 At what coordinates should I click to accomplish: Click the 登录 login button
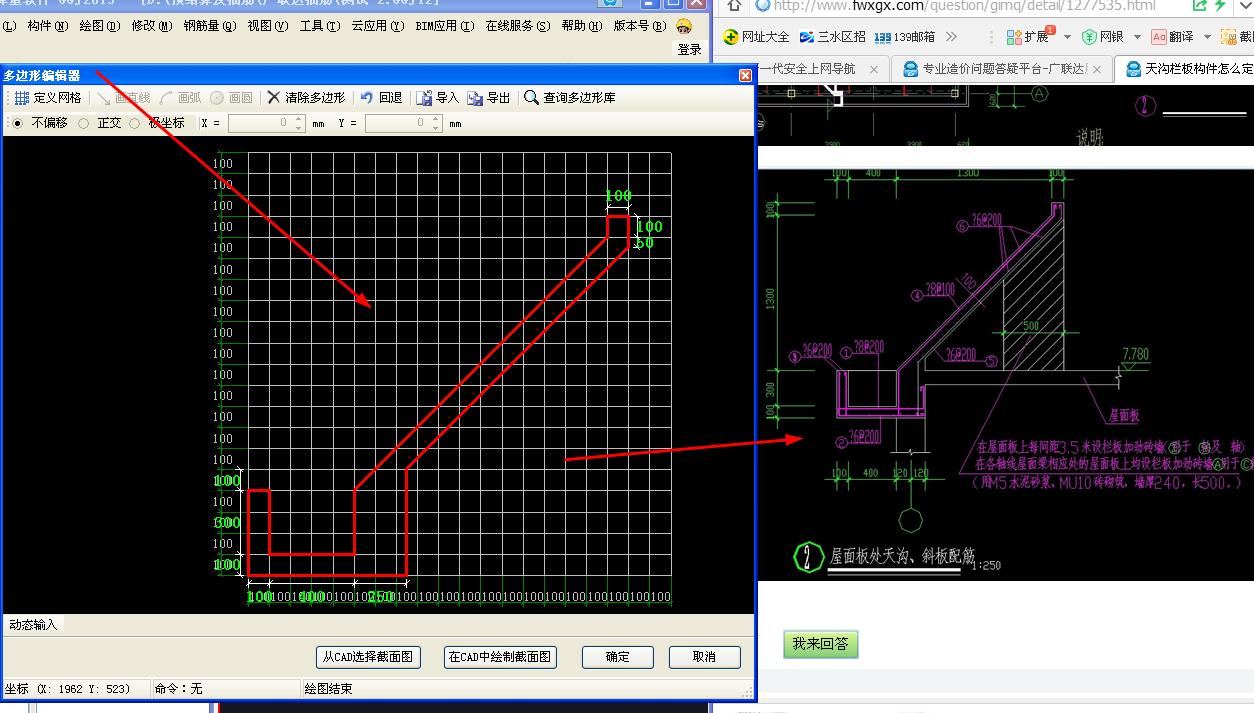click(690, 49)
